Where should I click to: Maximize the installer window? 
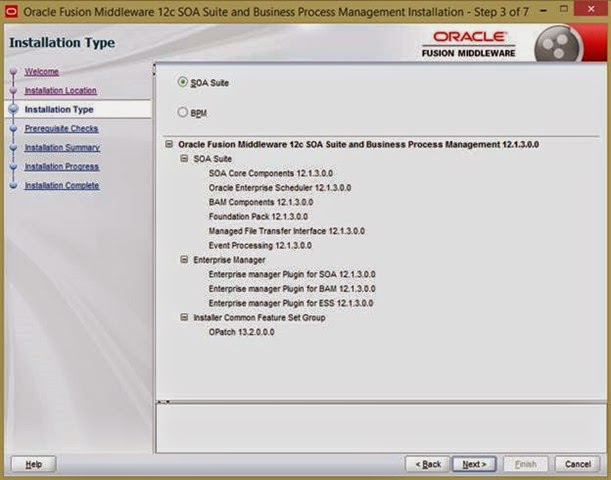[563, 9]
